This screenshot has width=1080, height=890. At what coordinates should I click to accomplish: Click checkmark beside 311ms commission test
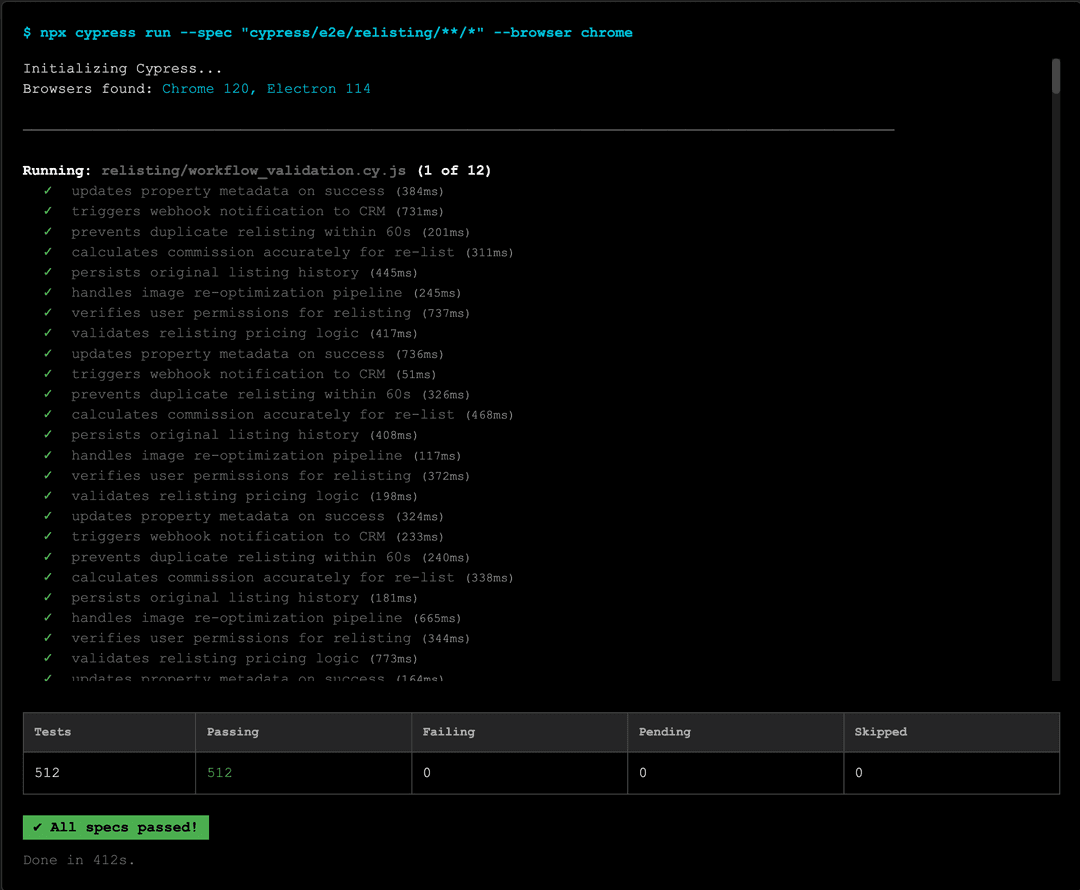coord(47,252)
